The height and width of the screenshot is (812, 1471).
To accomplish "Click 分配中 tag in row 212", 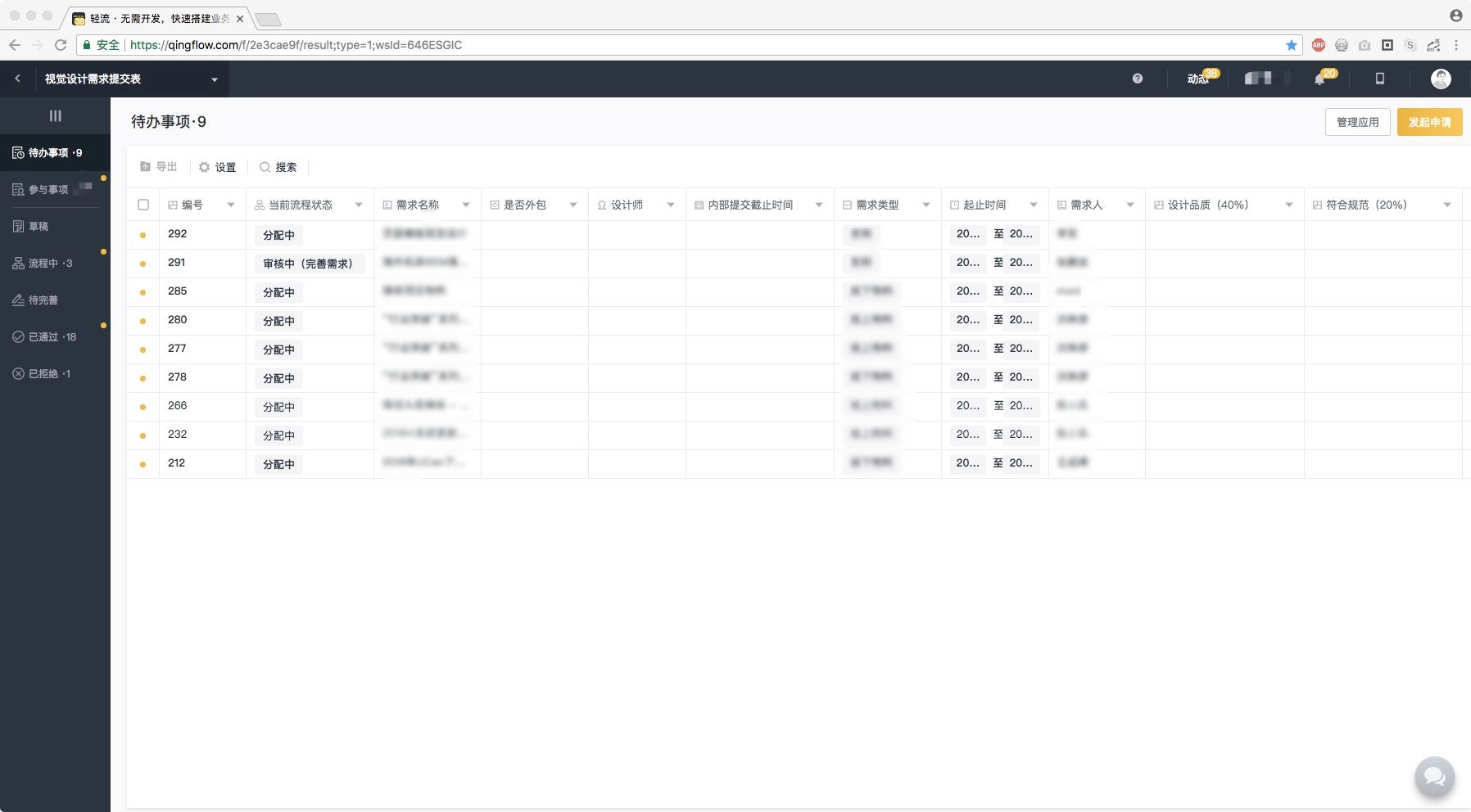I will point(278,464).
